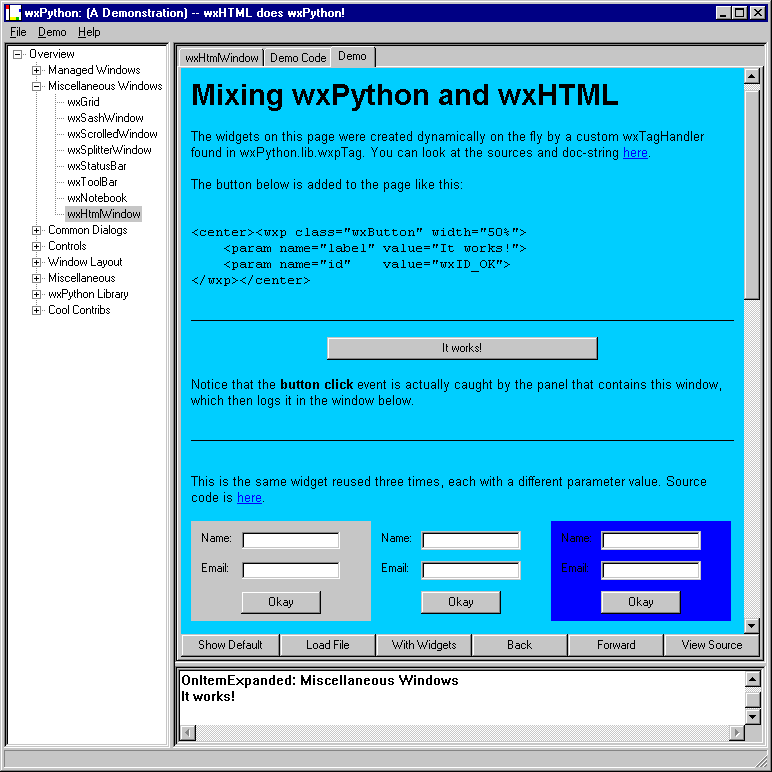Collapse the Miscellaneous Windows node
This screenshot has width=772, height=772.
coord(36,87)
